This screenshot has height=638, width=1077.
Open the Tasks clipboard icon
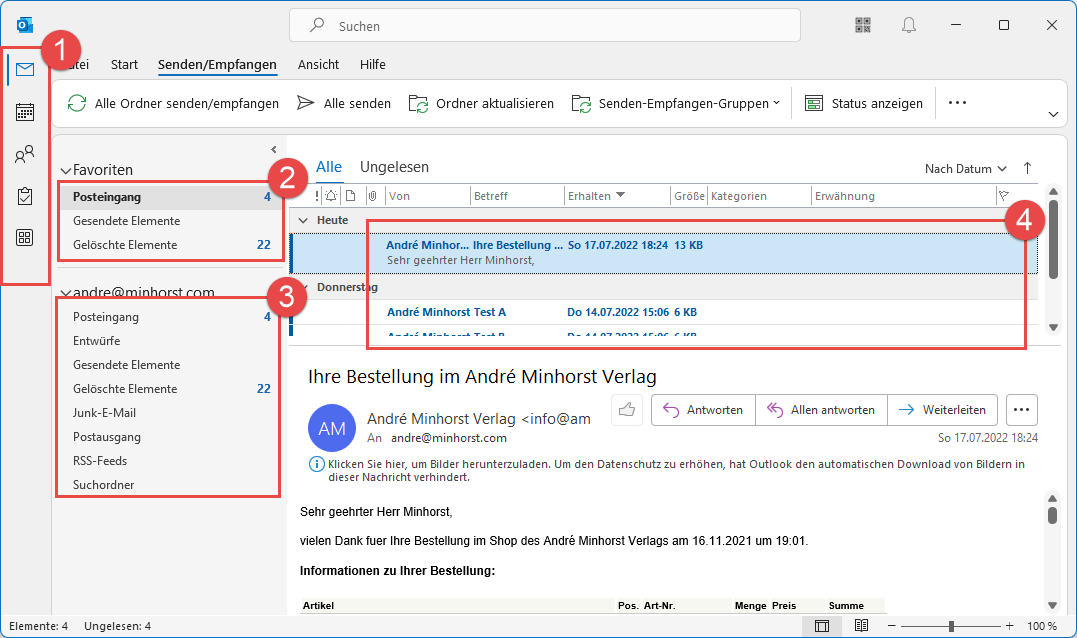(25, 196)
